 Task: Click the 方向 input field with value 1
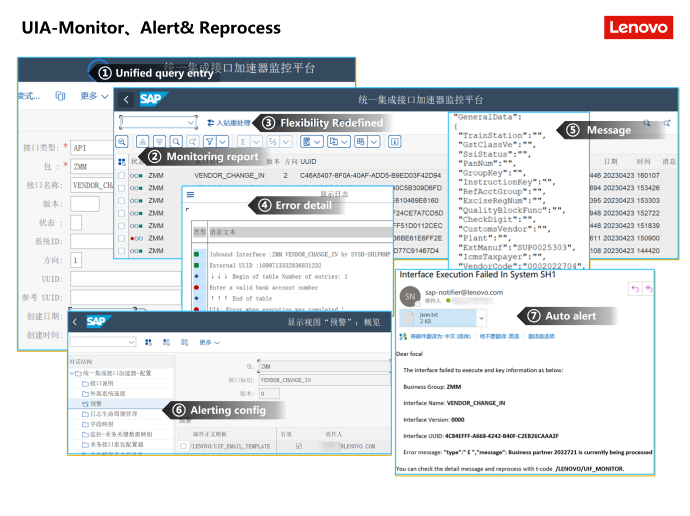[x=76, y=260]
